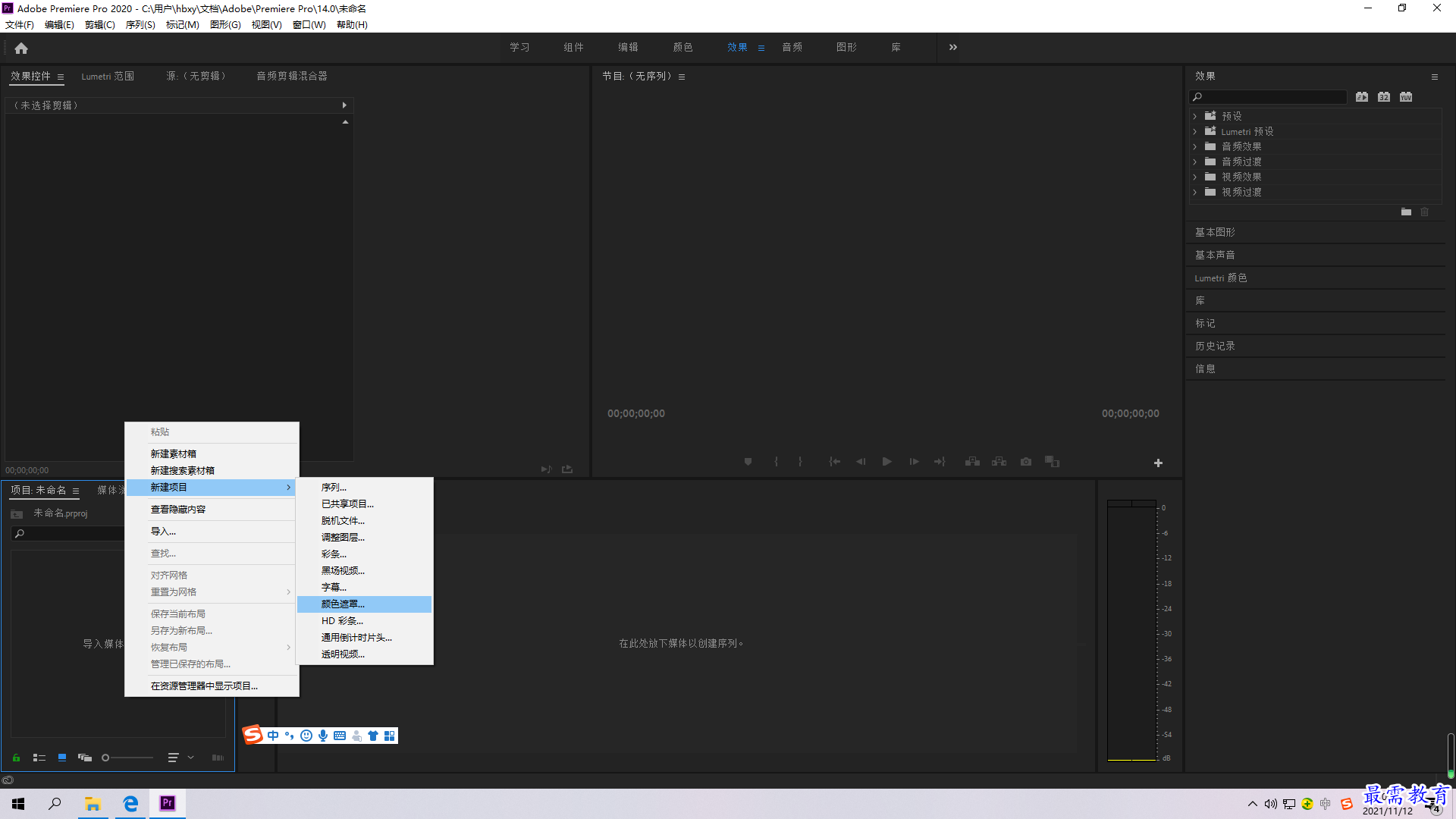Click the Play button in program monitor
This screenshot has height=819, width=1456.
click(886, 462)
